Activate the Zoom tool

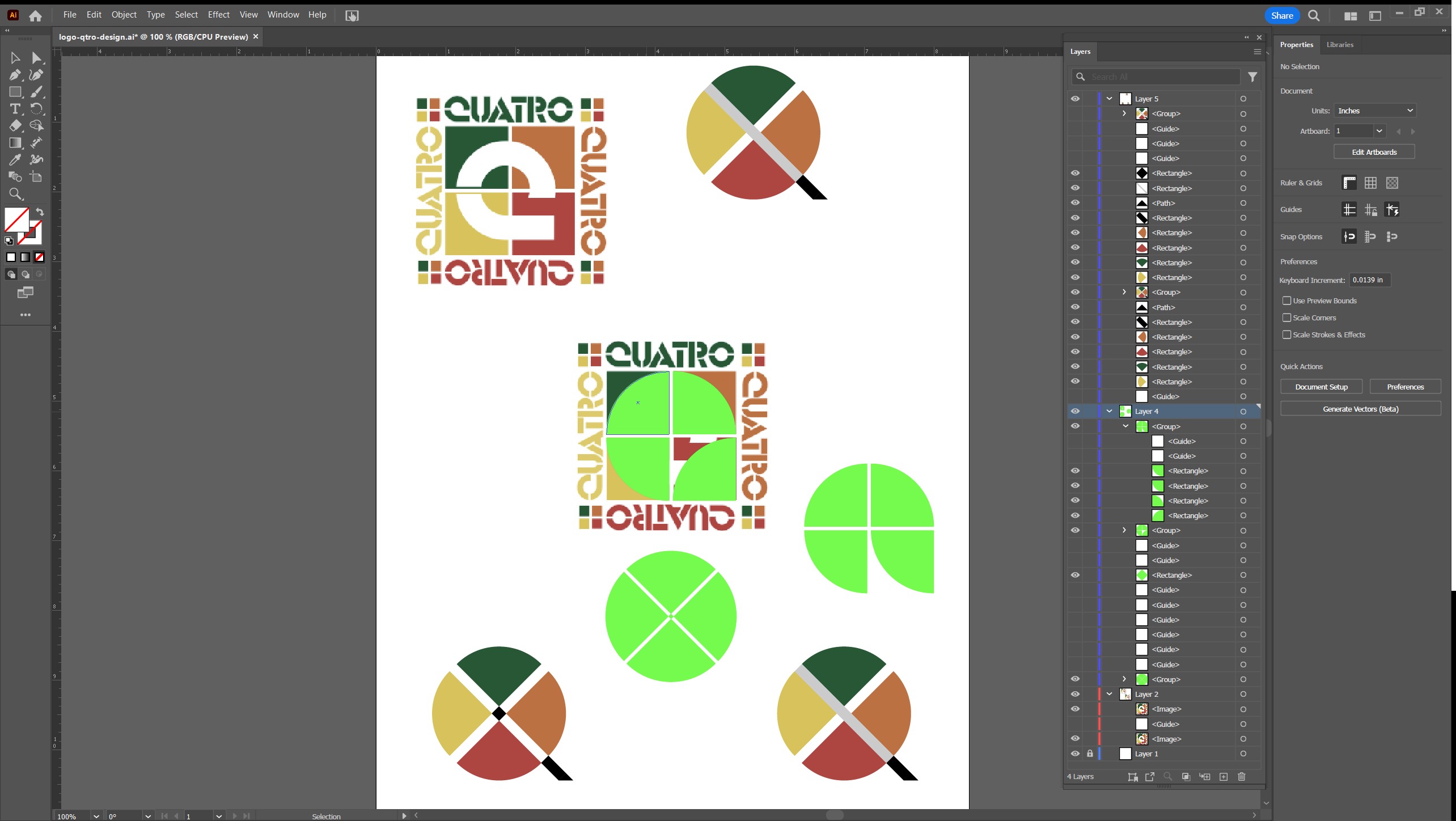(x=15, y=194)
